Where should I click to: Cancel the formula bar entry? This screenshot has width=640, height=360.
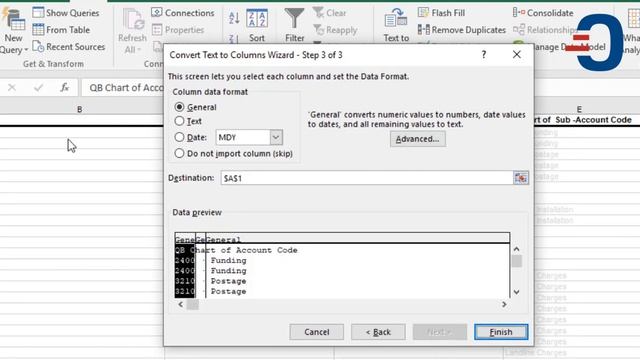(x=12, y=87)
